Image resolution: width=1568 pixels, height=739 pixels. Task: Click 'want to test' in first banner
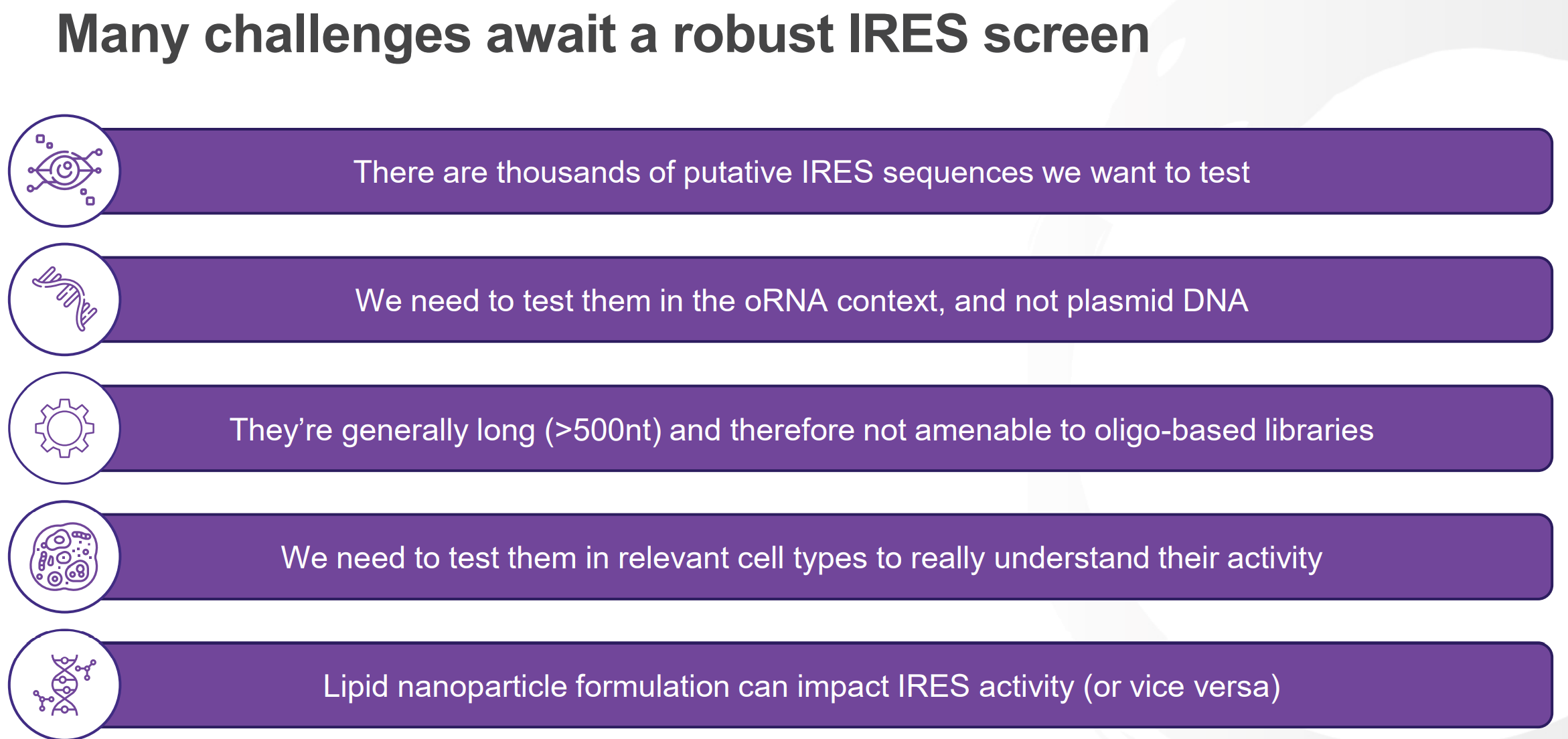tap(1170, 172)
